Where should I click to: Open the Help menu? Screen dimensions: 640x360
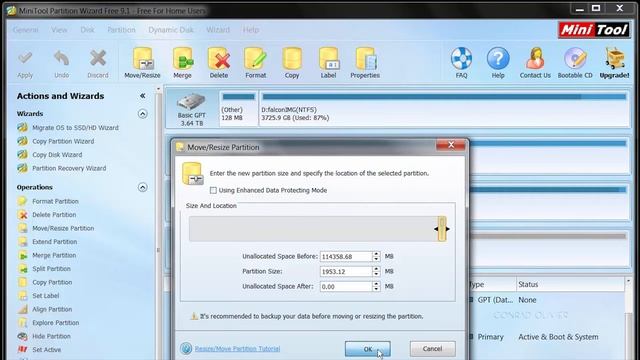tap(251, 30)
